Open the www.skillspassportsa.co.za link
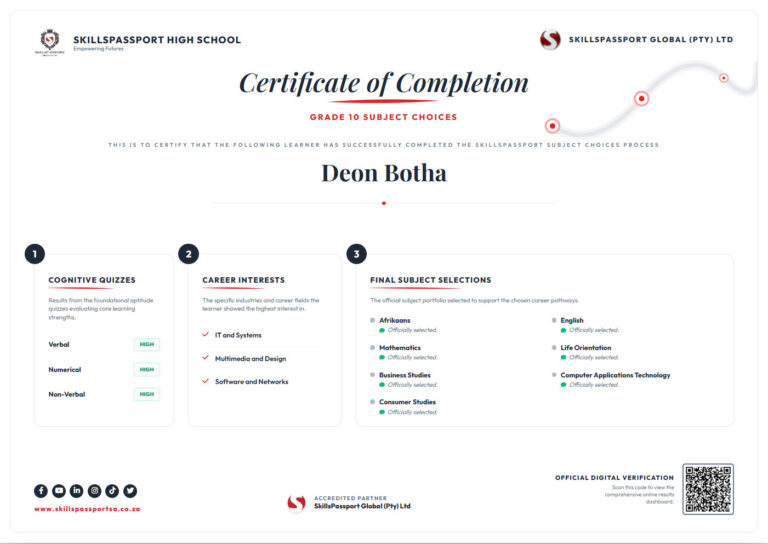 (x=87, y=509)
